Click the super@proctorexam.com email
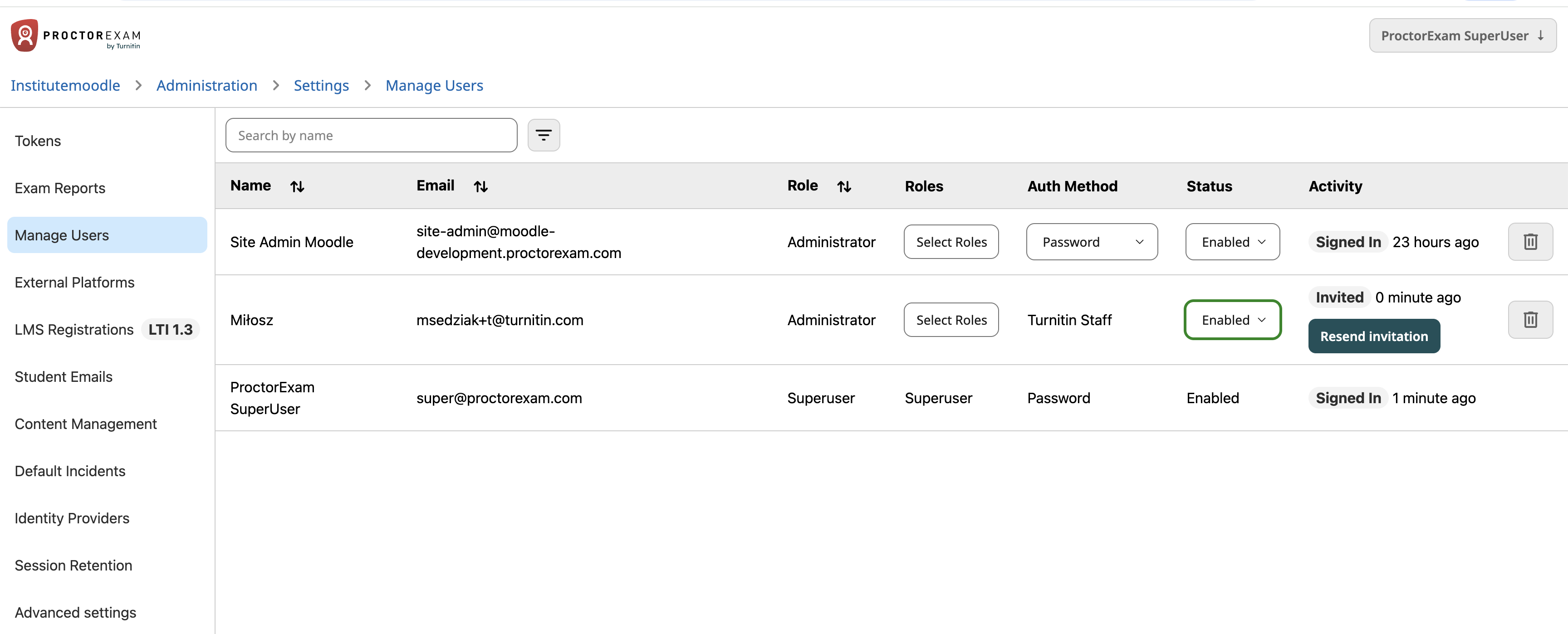Viewport: 1568px width, 634px height. 499,398
